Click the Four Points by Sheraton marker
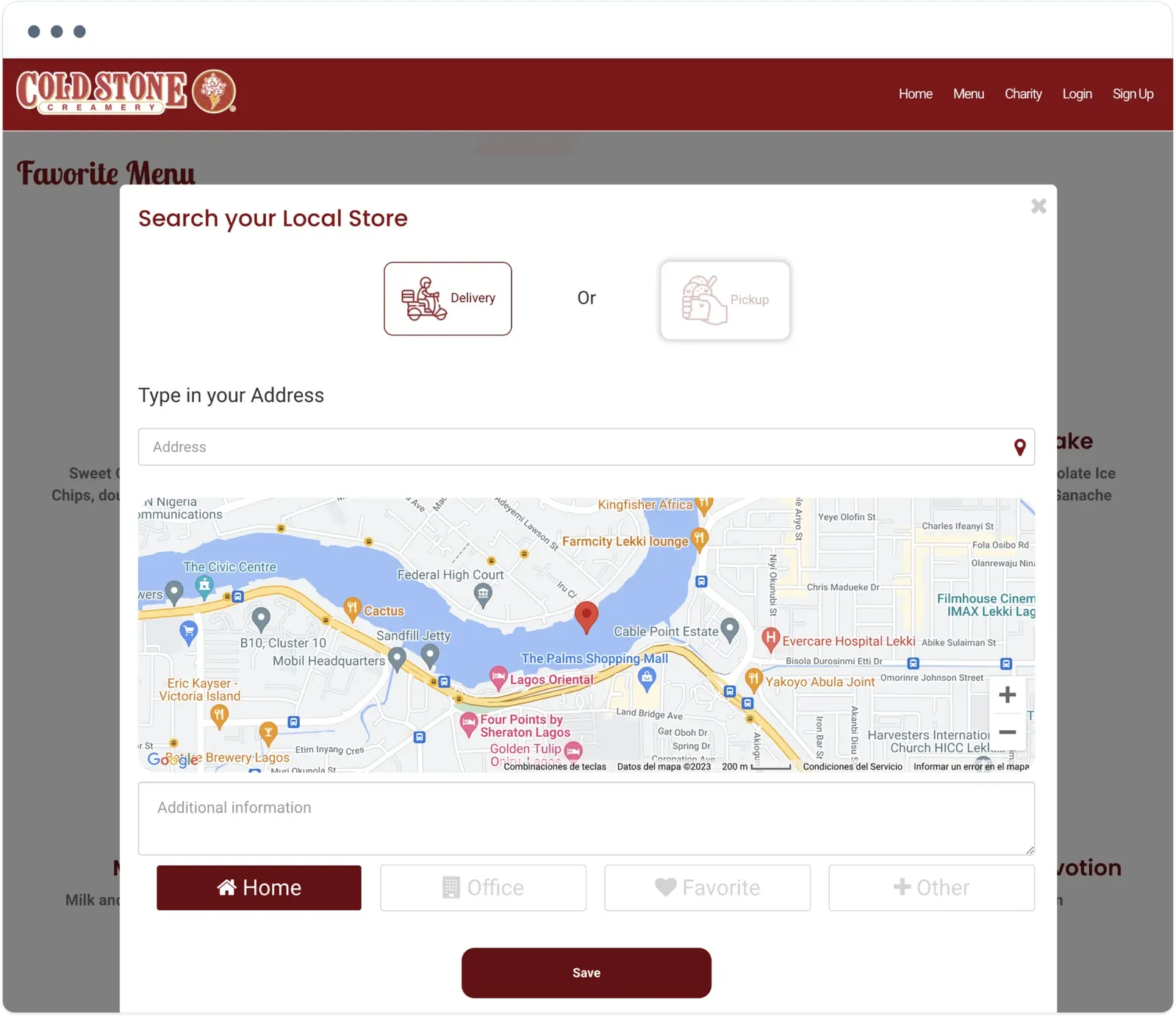Viewport: 1176px width, 1016px height. pyautogui.click(x=468, y=724)
